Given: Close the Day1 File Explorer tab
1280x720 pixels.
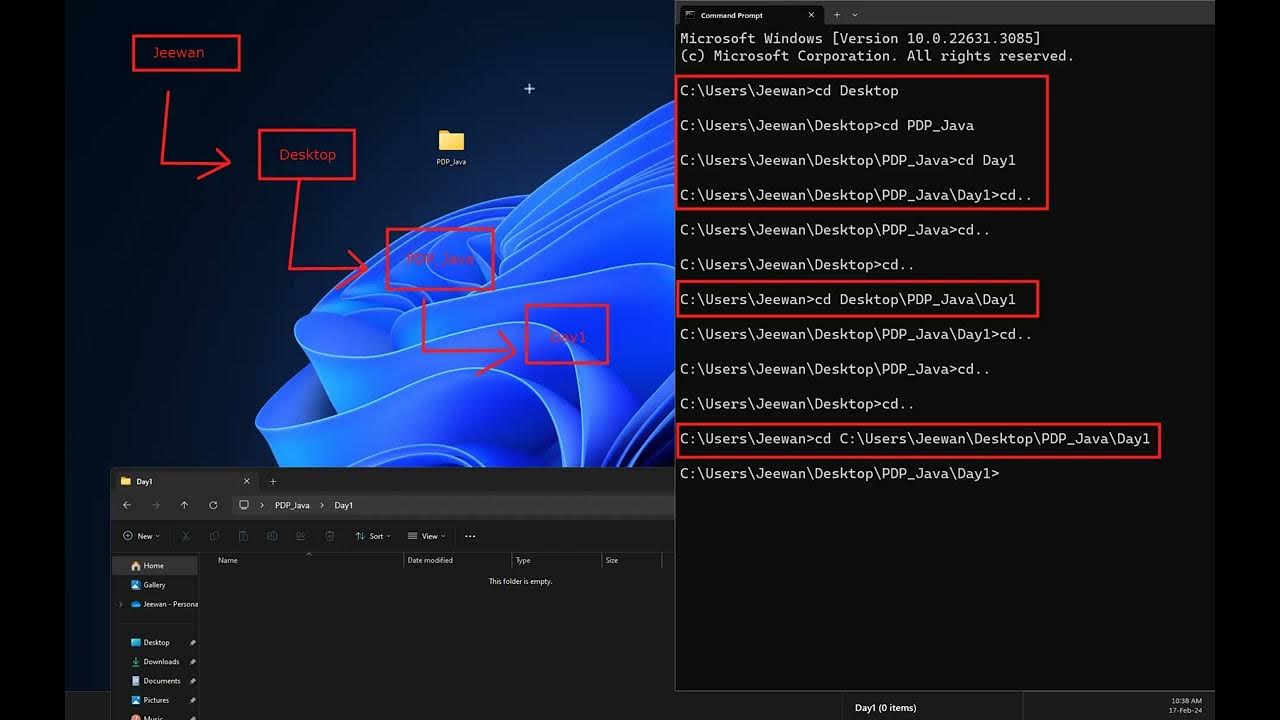Looking at the screenshot, I should (247, 481).
